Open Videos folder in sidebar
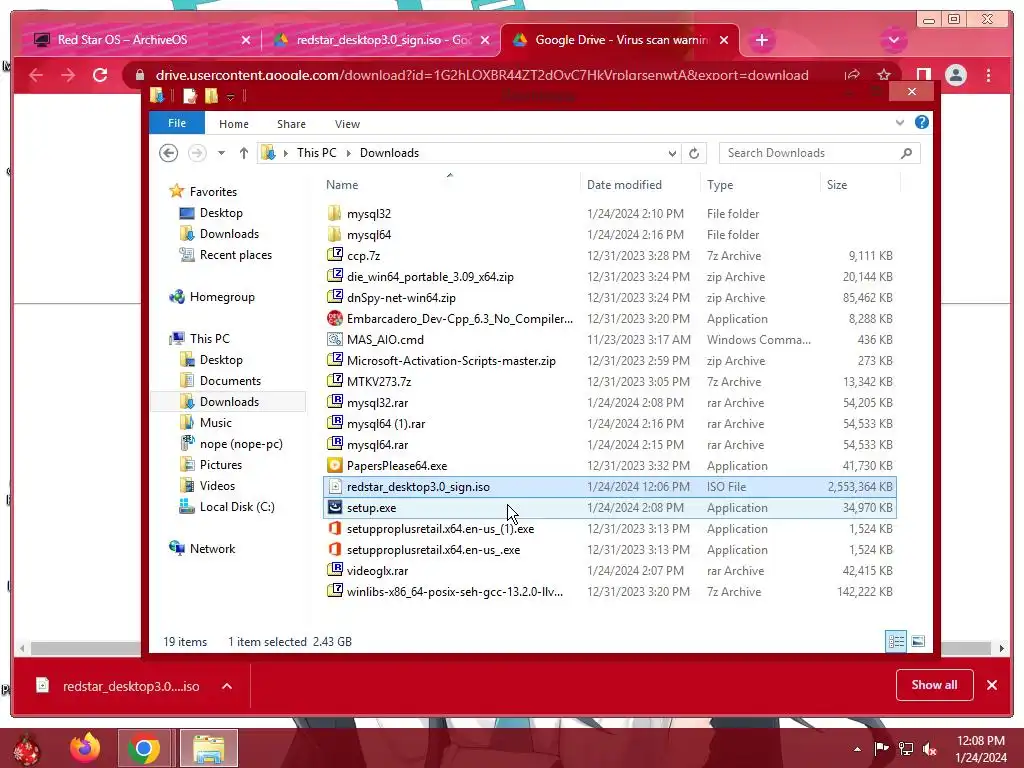 point(217,486)
